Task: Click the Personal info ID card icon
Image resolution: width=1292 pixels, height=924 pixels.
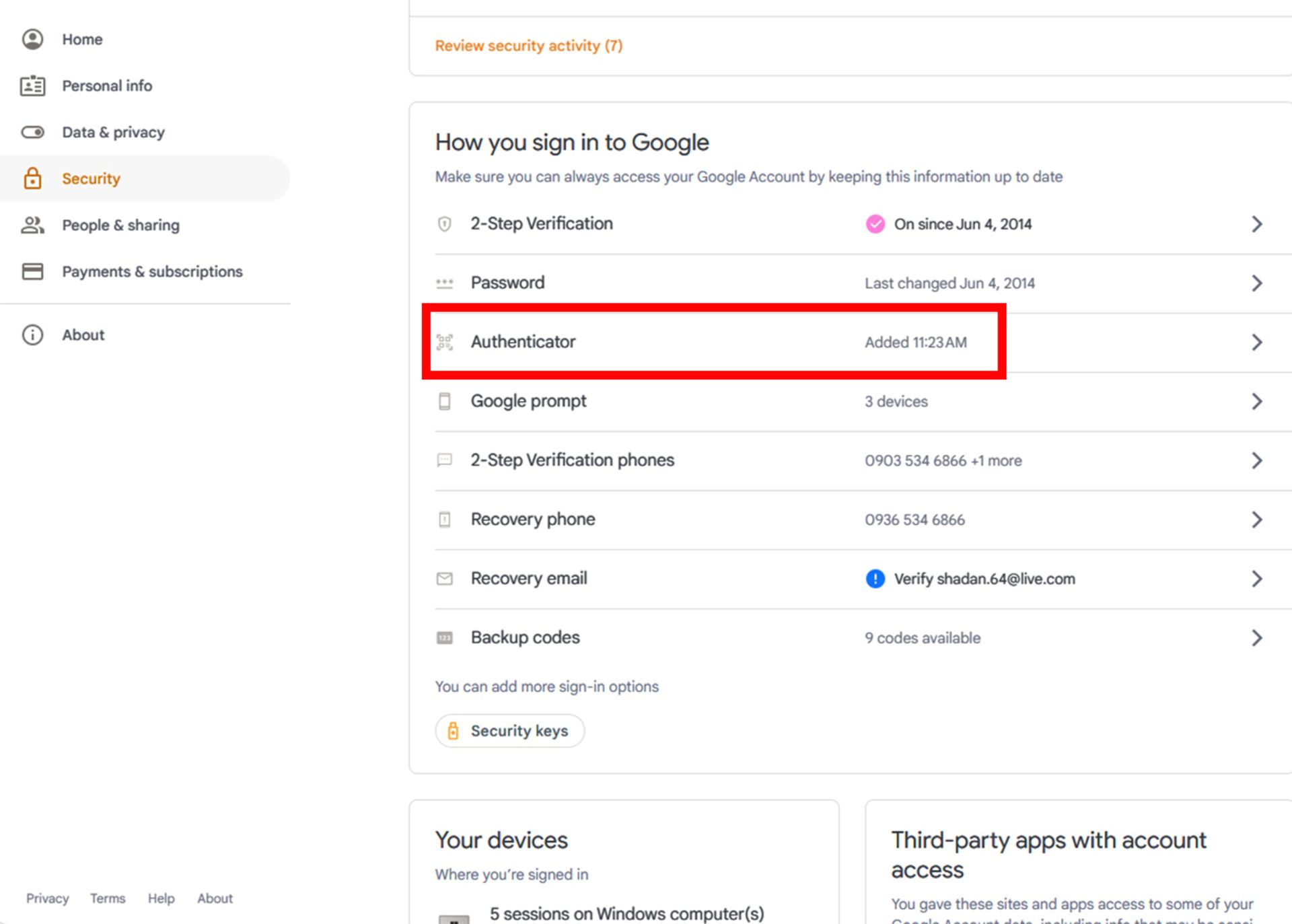Action: (x=32, y=85)
